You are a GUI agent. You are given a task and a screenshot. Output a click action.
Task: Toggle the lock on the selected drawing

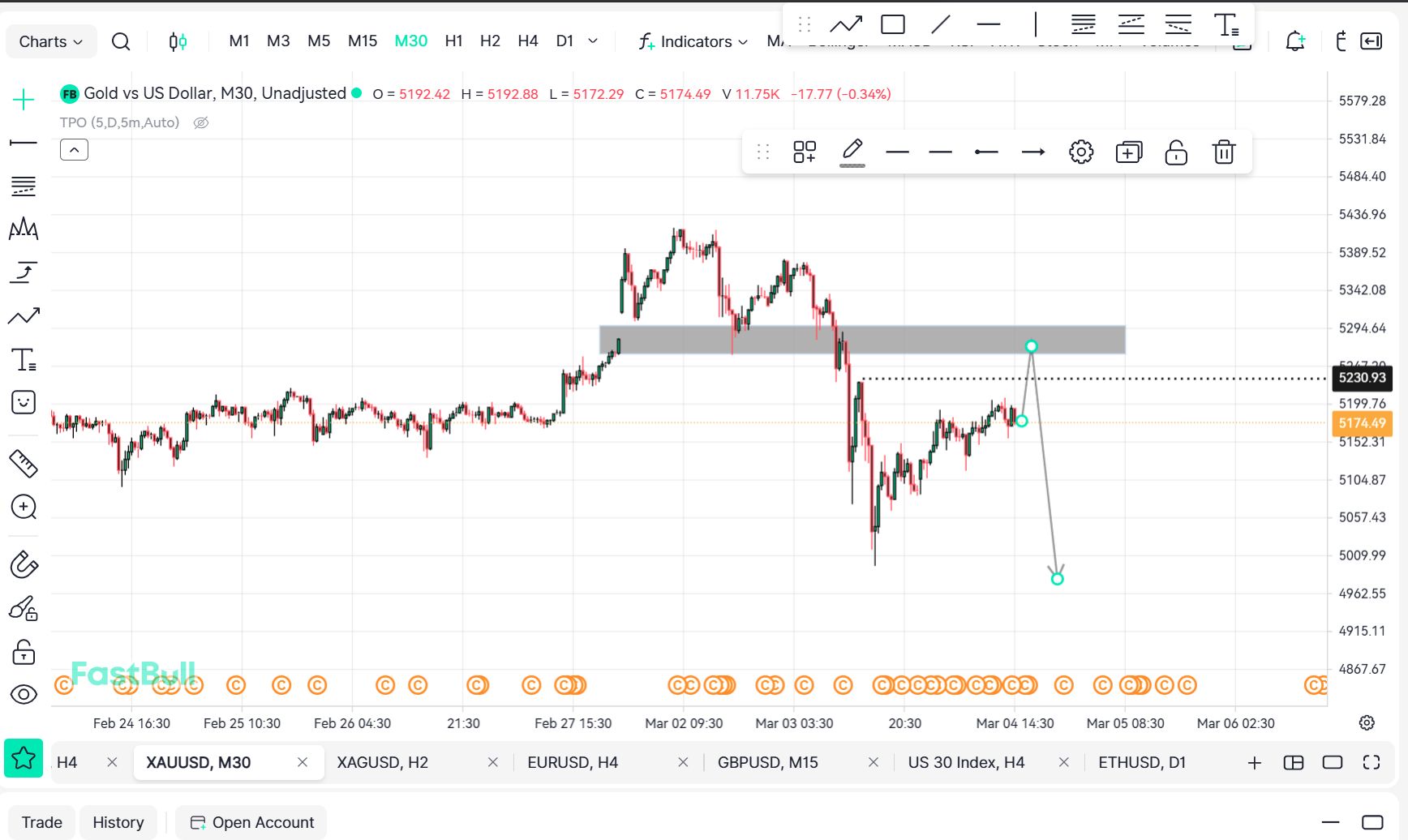[1175, 152]
